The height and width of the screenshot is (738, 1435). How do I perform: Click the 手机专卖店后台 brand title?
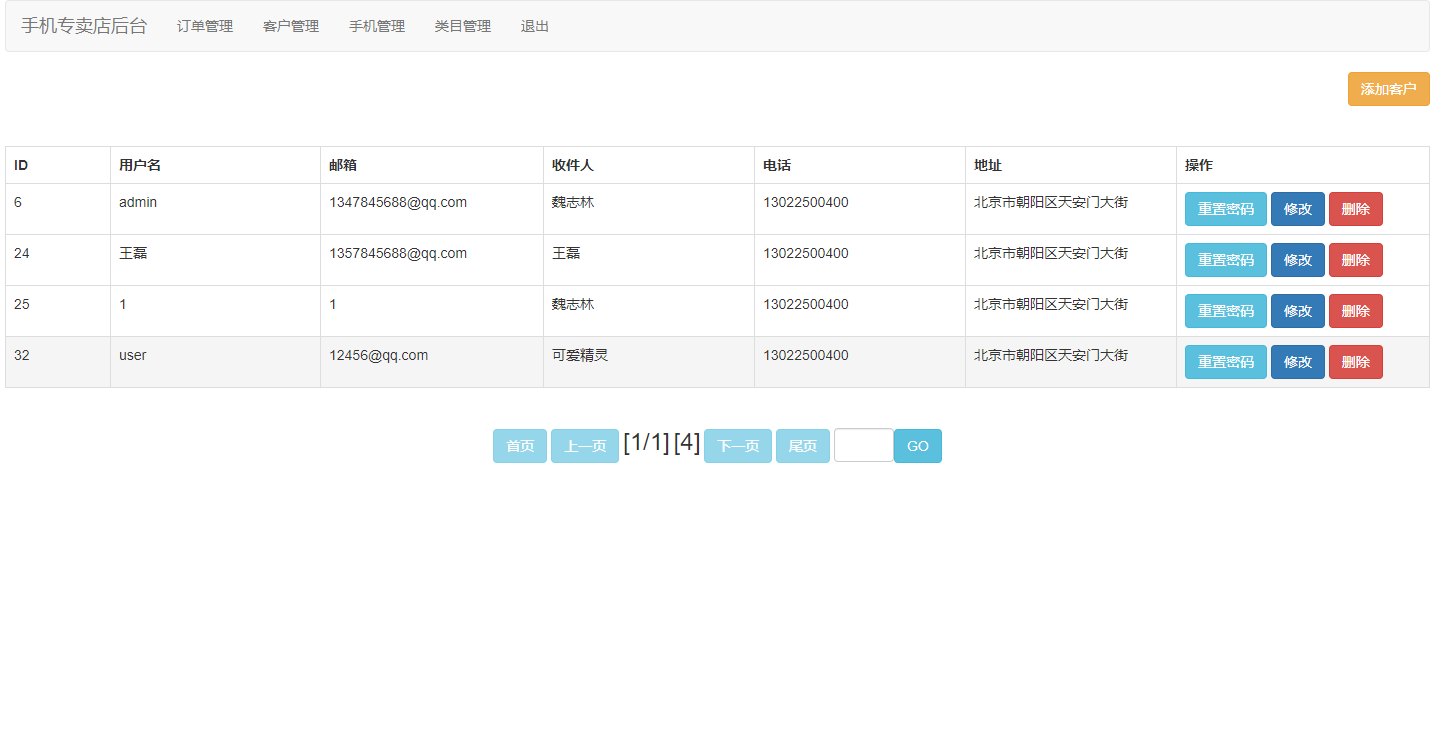click(x=84, y=26)
